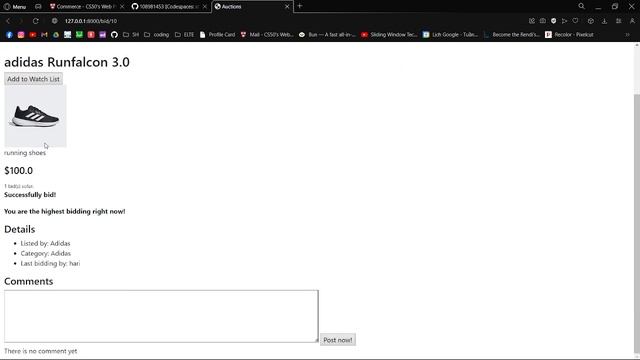Go forward with the forward arrow
This screenshot has width=640, height=360.
coord(21,21)
